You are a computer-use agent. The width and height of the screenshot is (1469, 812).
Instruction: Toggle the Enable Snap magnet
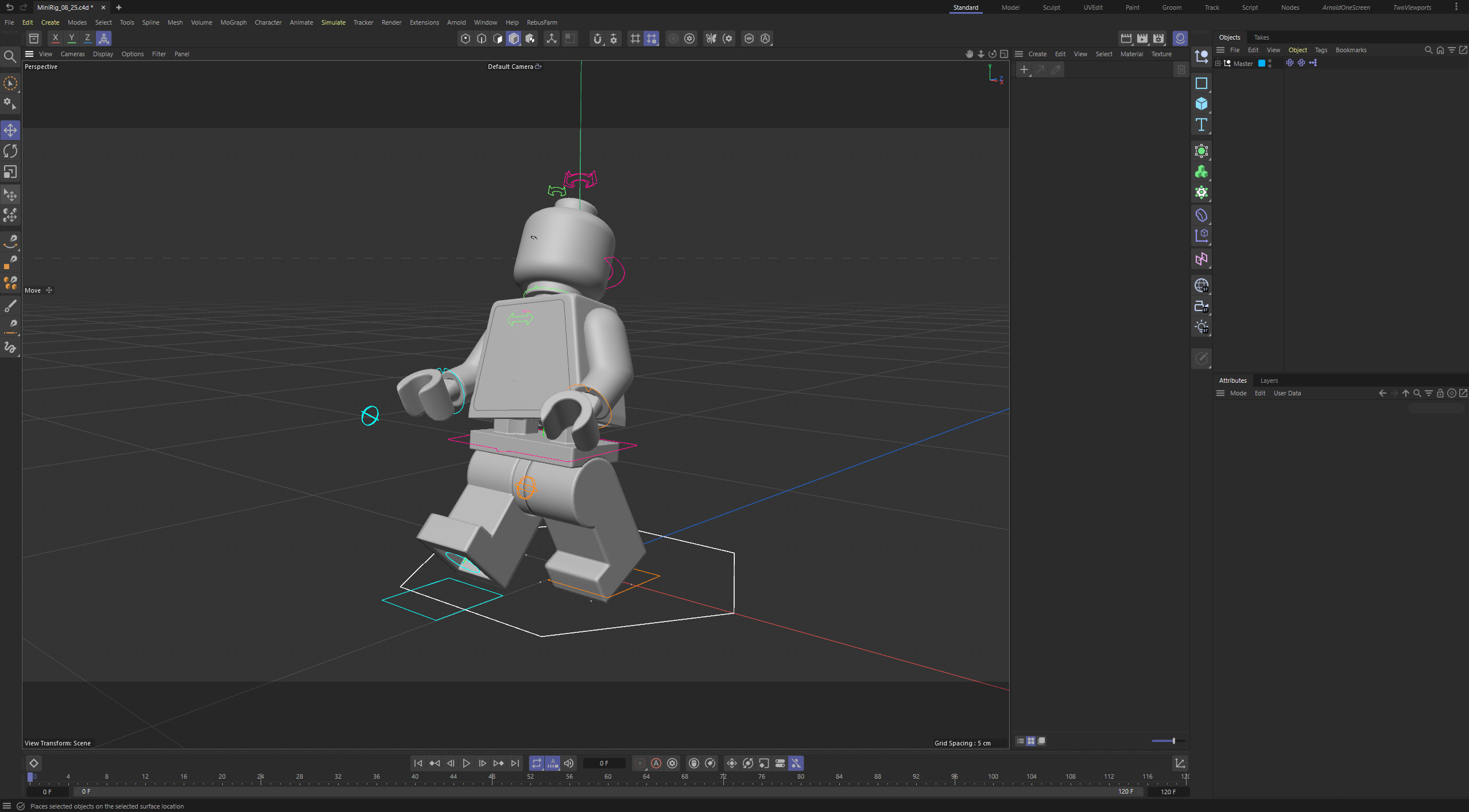(x=598, y=38)
